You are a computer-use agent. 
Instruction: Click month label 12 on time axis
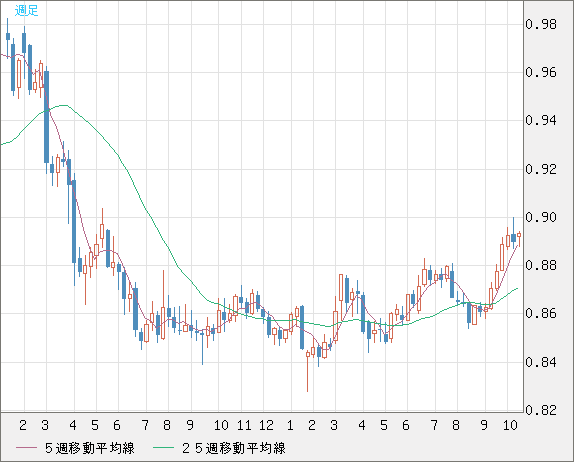(x=266, y=425)
